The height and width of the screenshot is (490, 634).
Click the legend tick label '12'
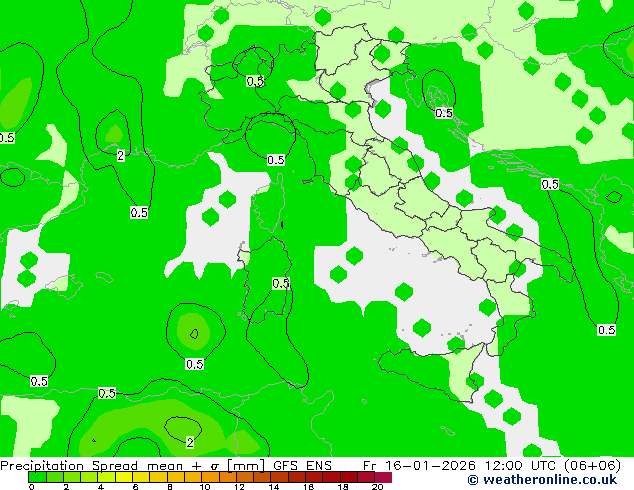click(239, 487)
